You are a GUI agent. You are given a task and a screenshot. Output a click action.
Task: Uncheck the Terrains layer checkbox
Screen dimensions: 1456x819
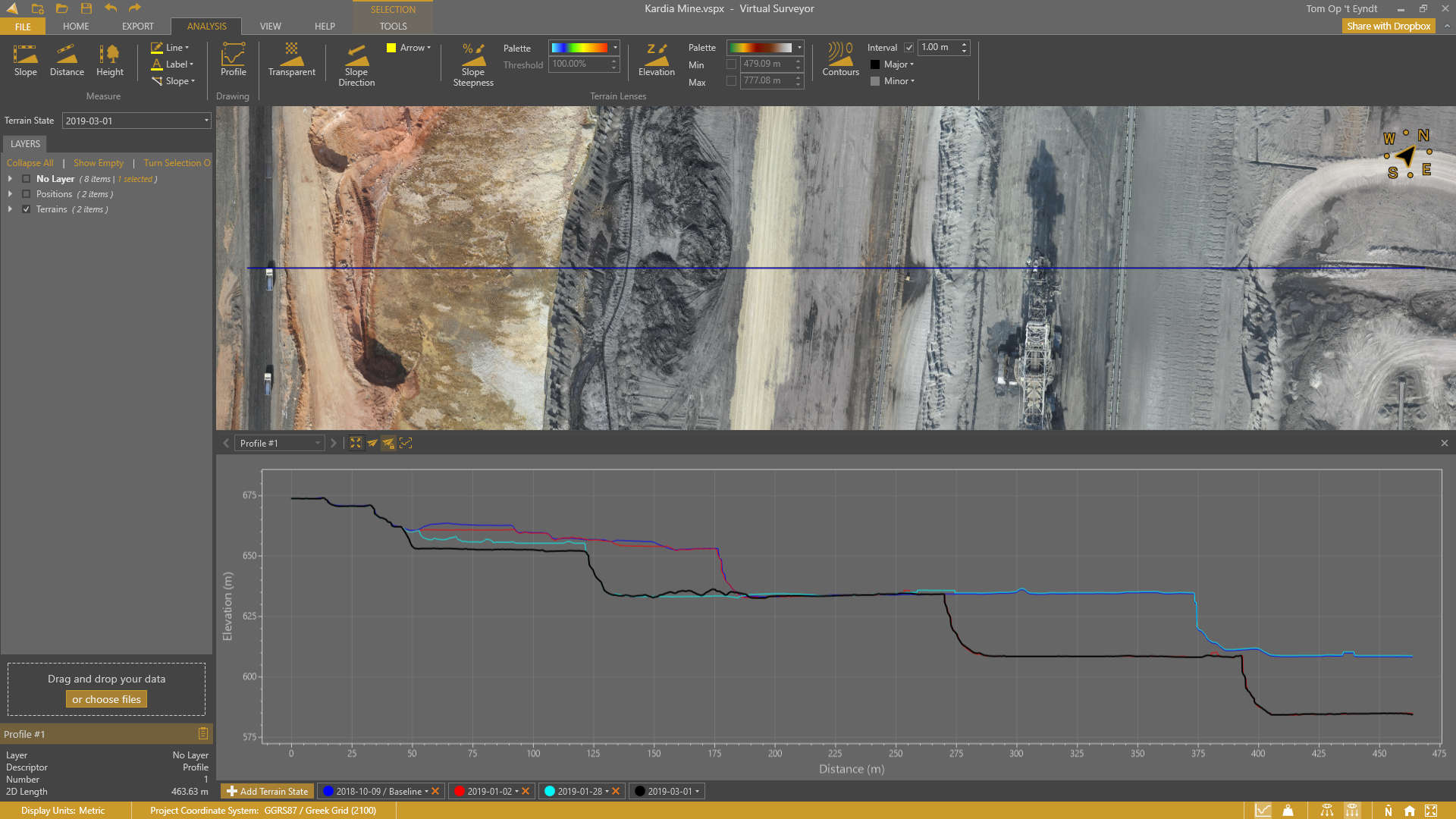point(27,209)
